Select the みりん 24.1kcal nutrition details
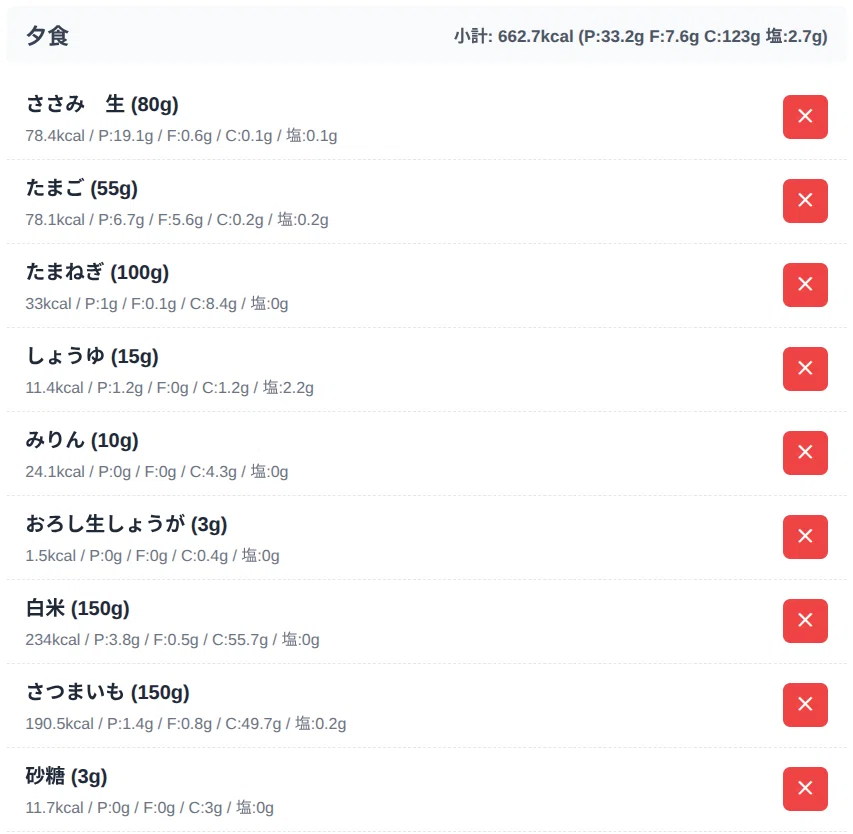853x834 pixels. coord(157,472)
